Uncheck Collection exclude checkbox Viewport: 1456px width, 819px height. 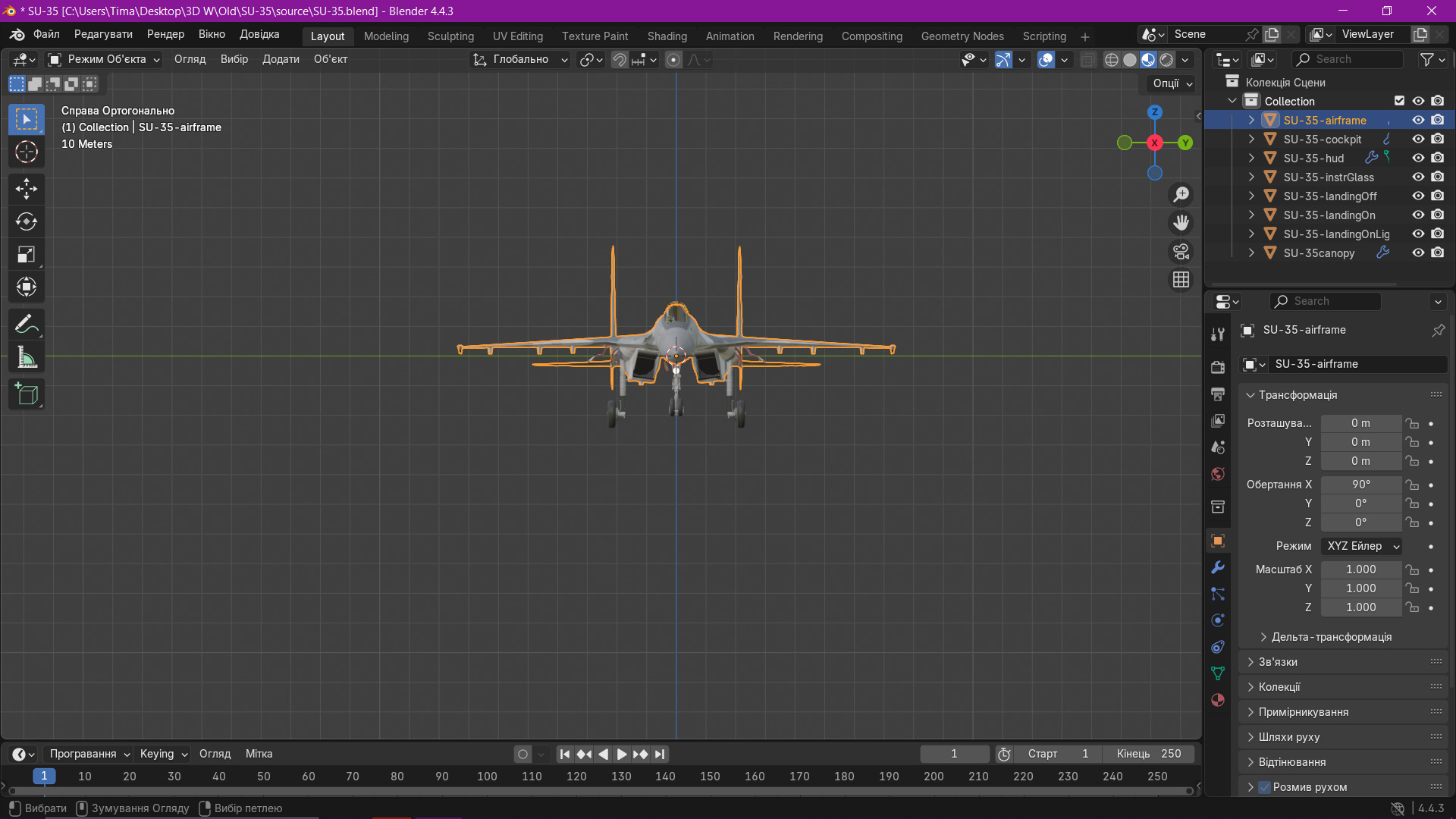click(1399, 101)
